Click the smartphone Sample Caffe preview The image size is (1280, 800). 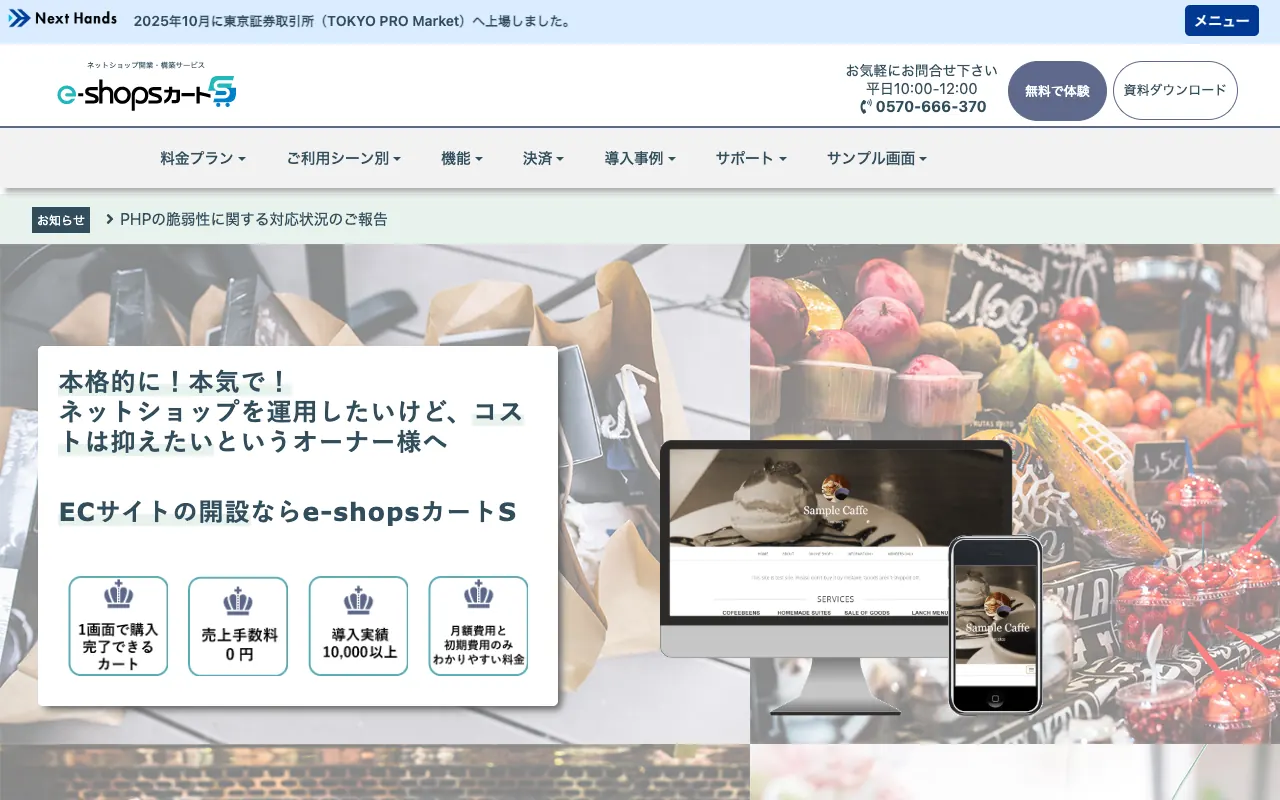point(995,624)
